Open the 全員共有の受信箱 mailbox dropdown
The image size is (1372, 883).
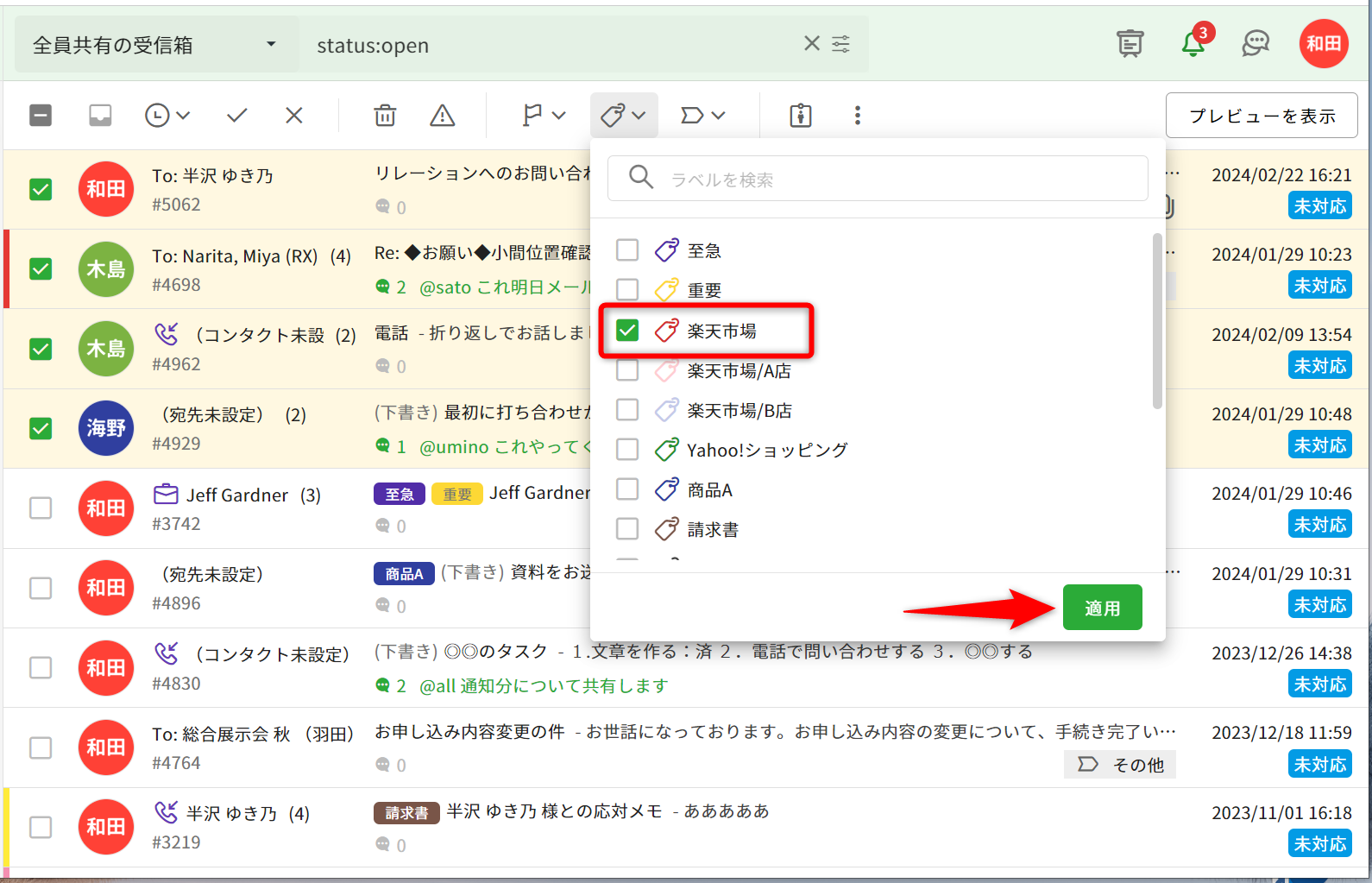click(155, 45)
